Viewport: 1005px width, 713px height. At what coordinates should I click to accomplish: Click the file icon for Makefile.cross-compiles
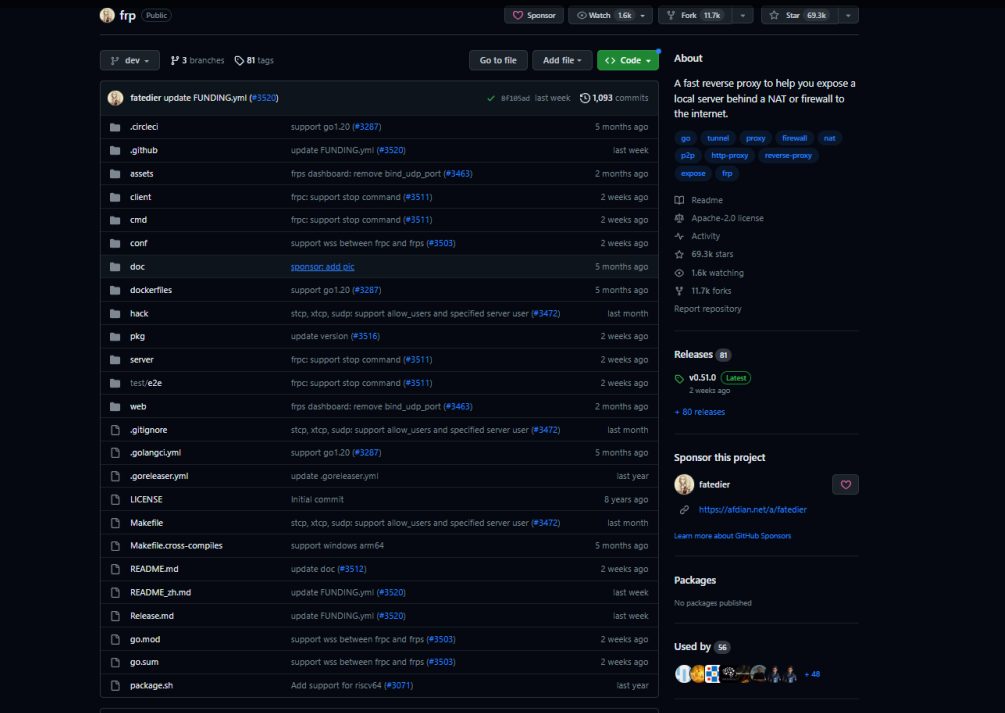115,546
